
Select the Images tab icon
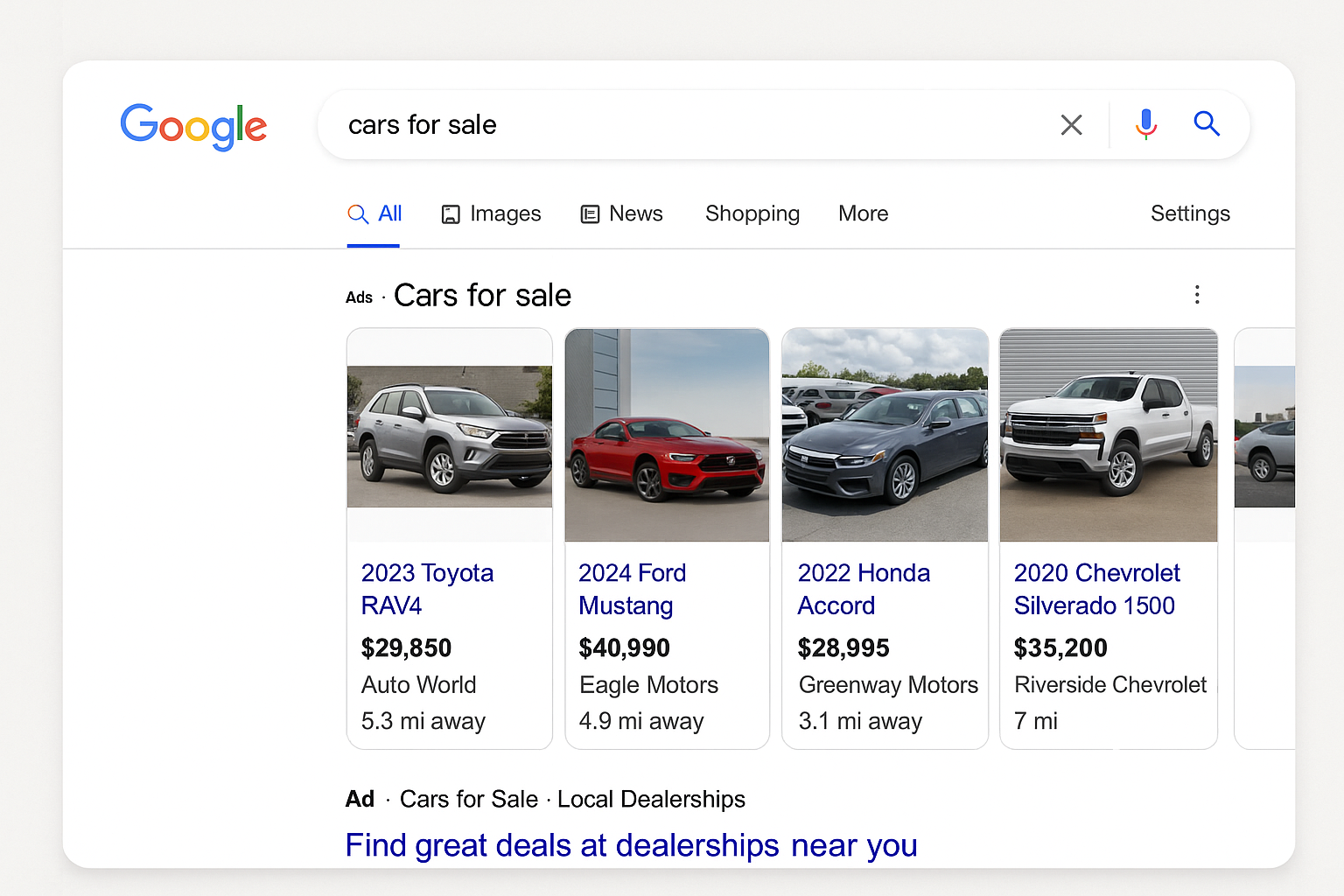click(450, 213)
